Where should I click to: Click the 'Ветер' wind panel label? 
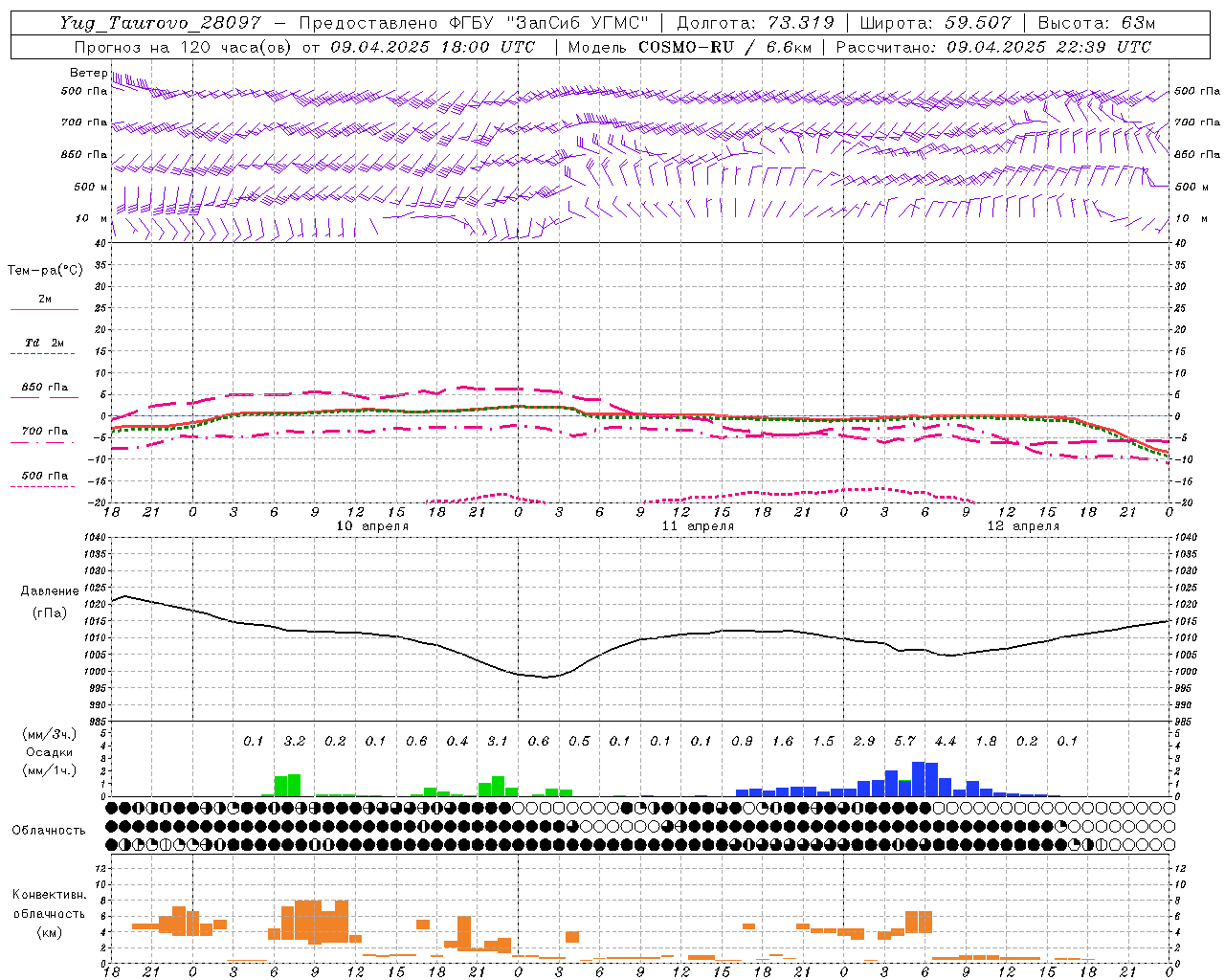[88, 73]
